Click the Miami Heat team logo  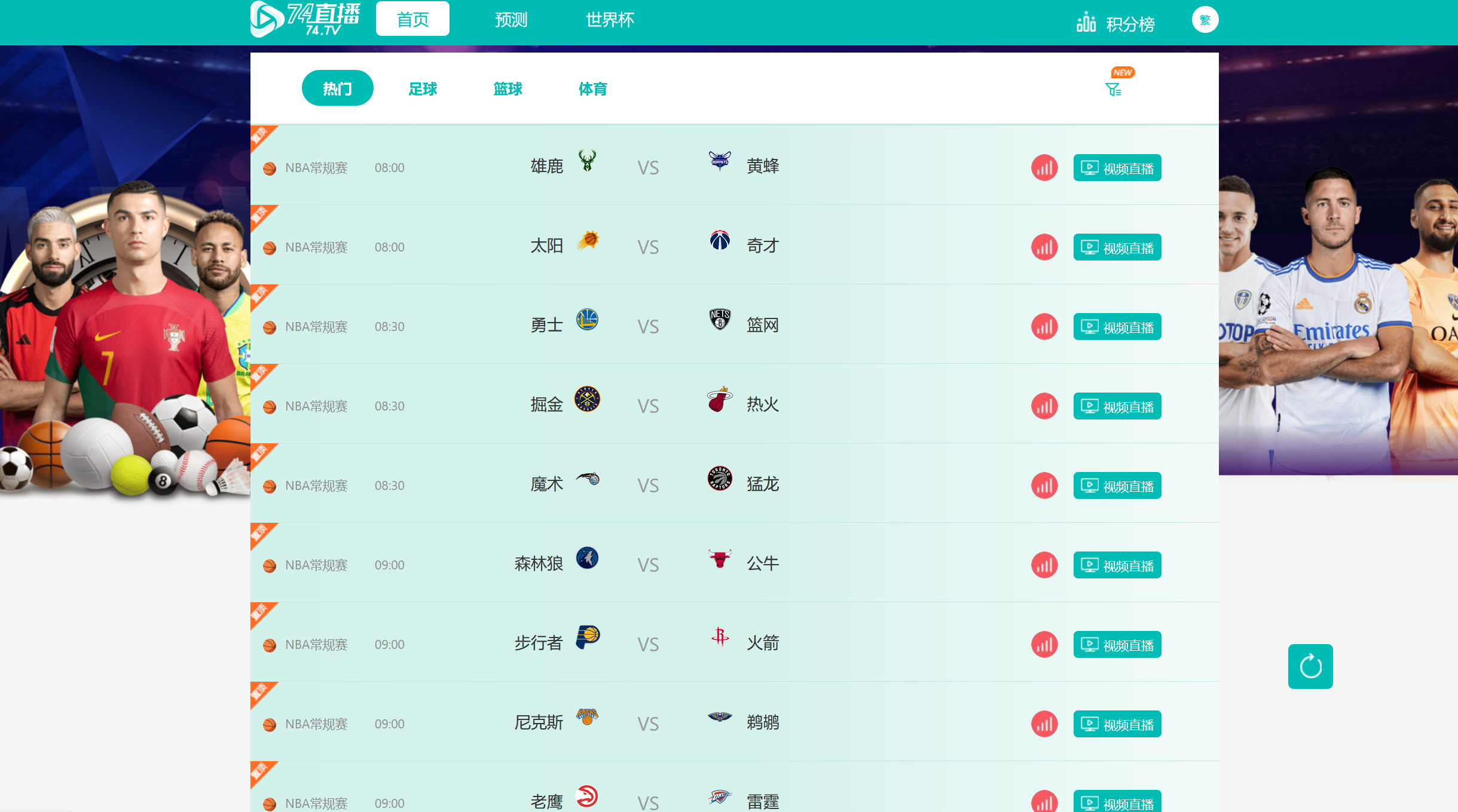click(x=719, y=399)
